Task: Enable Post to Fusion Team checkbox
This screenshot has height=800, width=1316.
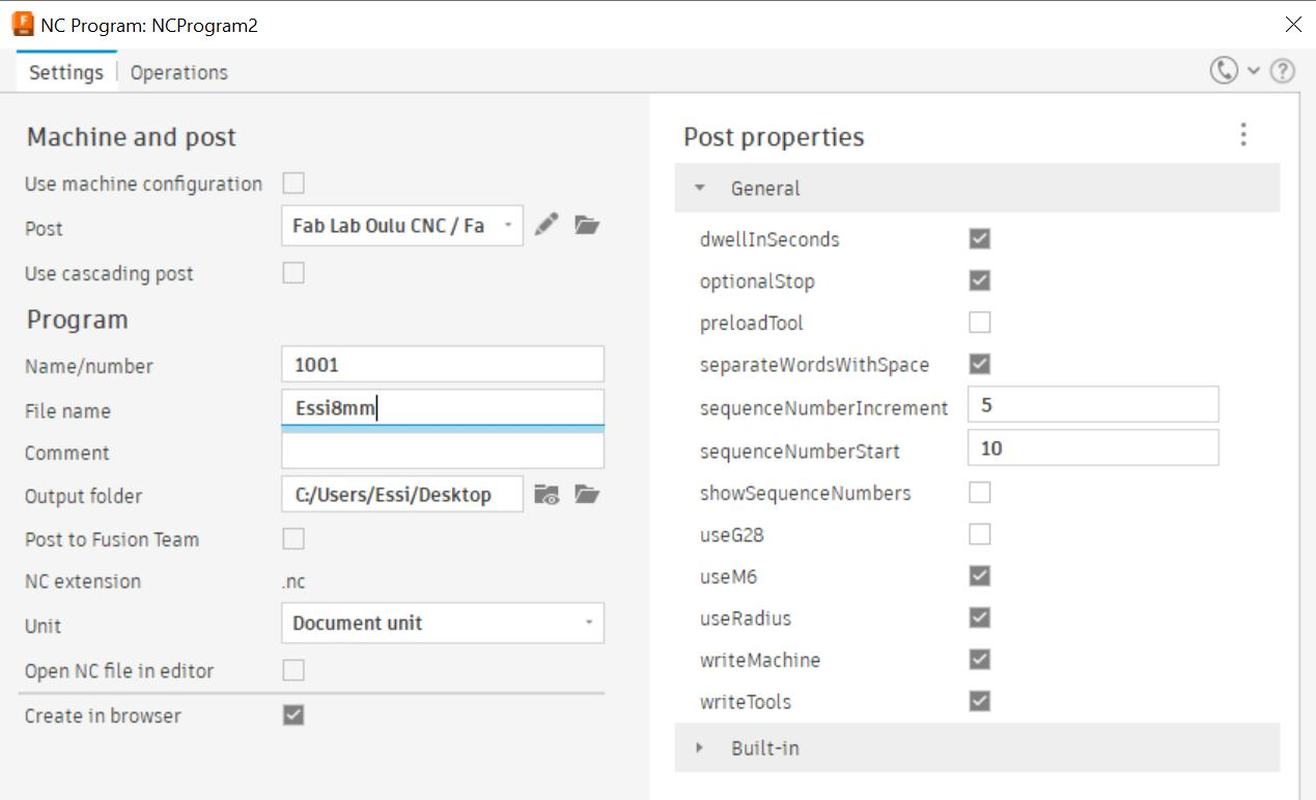Action: point(293,539)
